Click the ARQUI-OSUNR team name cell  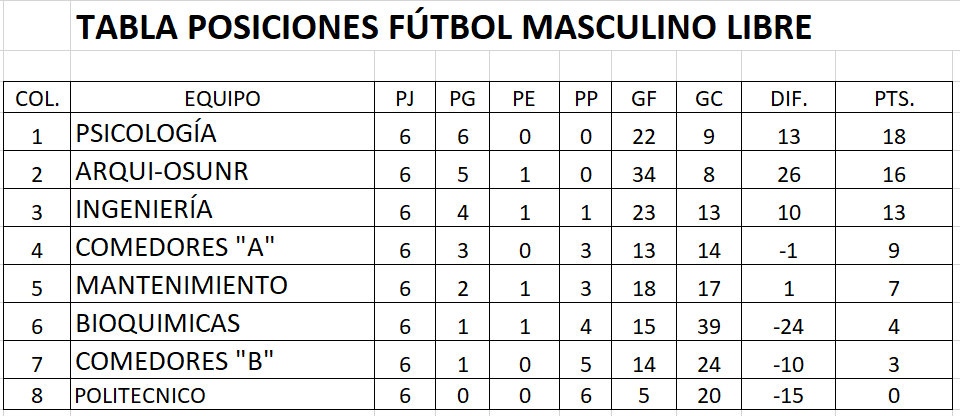pyautogui.click(x=222, y=170)
